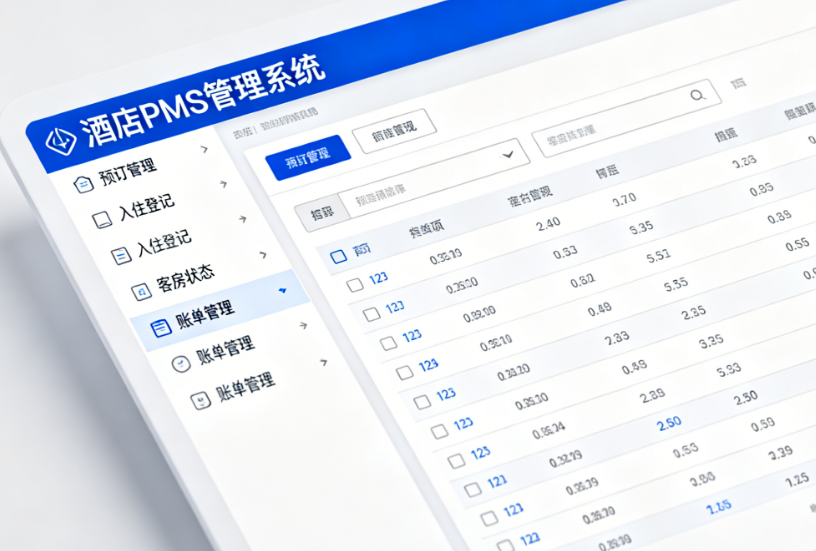Expand the 客房状态 chevron
816x551 pixels.
coord(263,254)
